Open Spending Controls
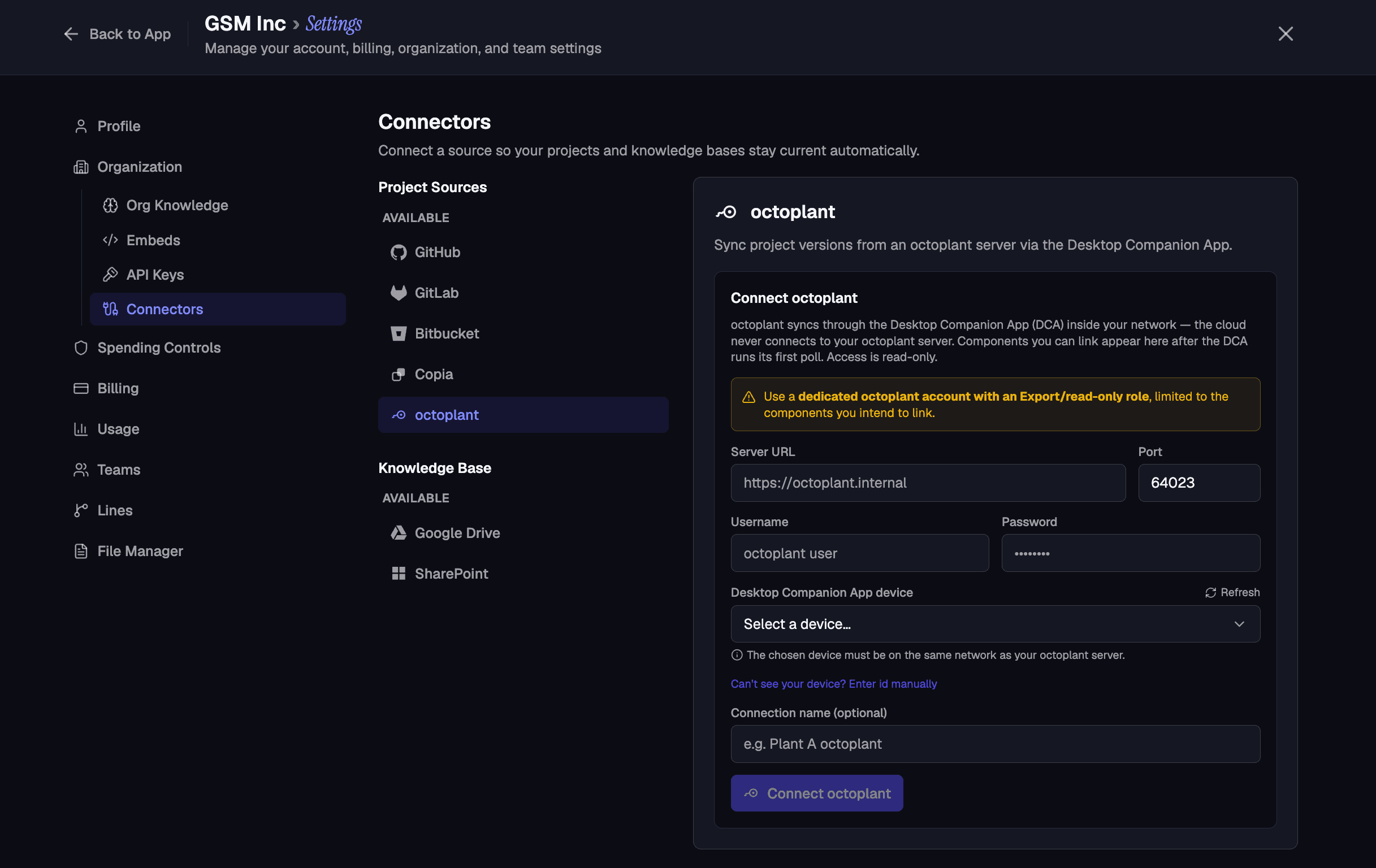The width and height of the screenshot is (1376, 868). pos(159,348)
